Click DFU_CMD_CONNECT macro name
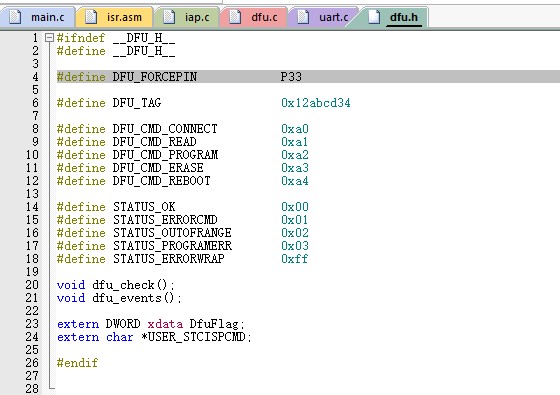 tap(165, 129)
